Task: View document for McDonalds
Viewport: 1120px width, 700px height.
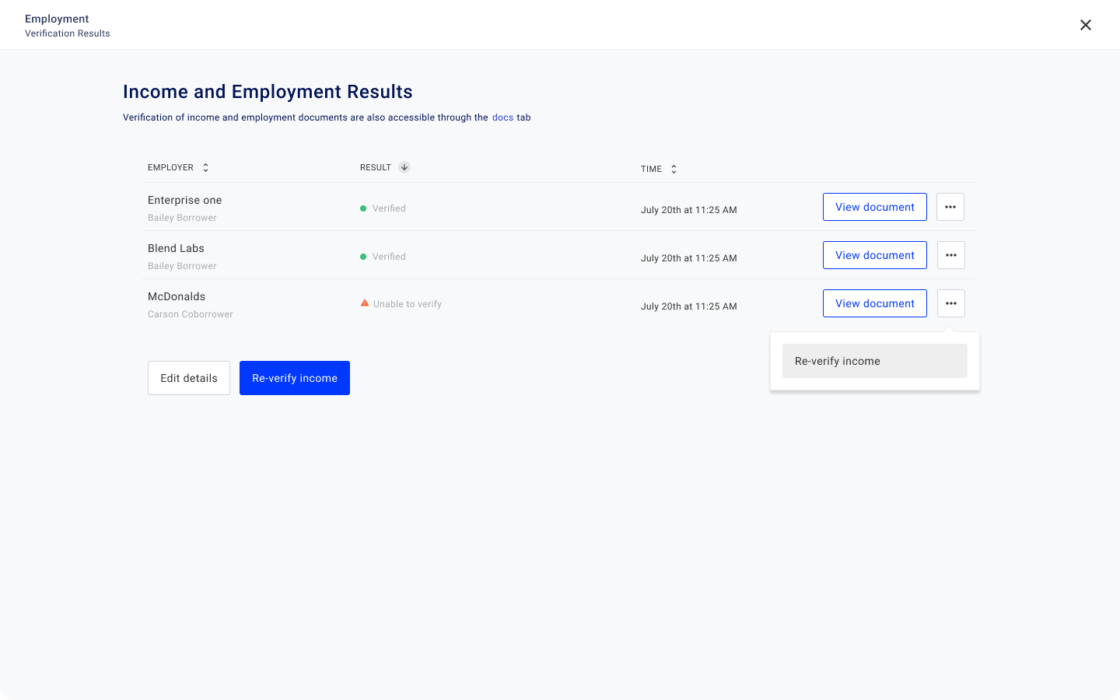Action: pos(874,303)
